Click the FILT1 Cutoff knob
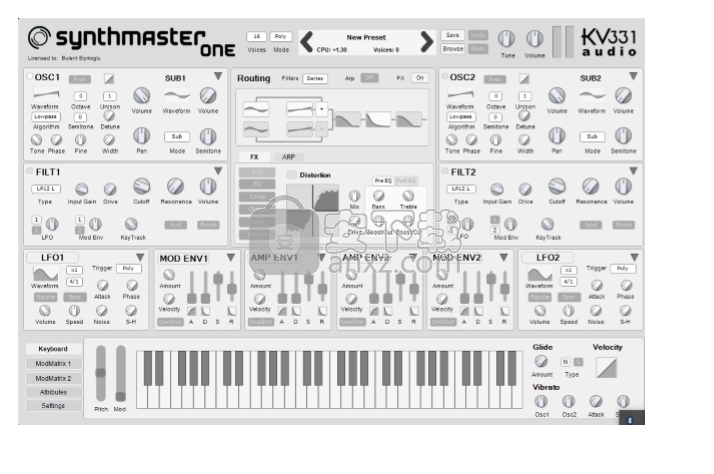 point(142,186)
